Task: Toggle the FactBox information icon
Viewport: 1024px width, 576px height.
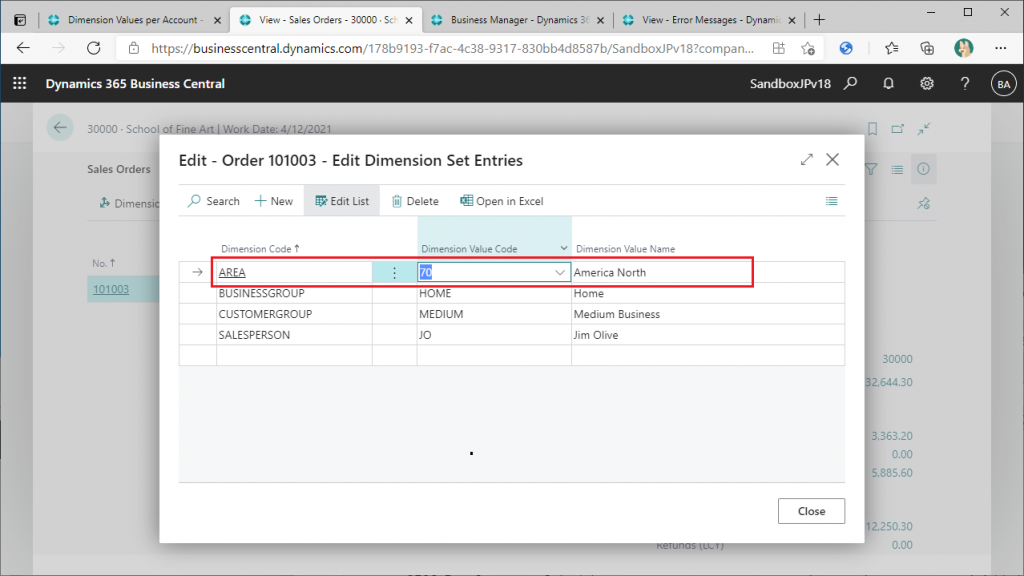Action: tap(923, 169)
